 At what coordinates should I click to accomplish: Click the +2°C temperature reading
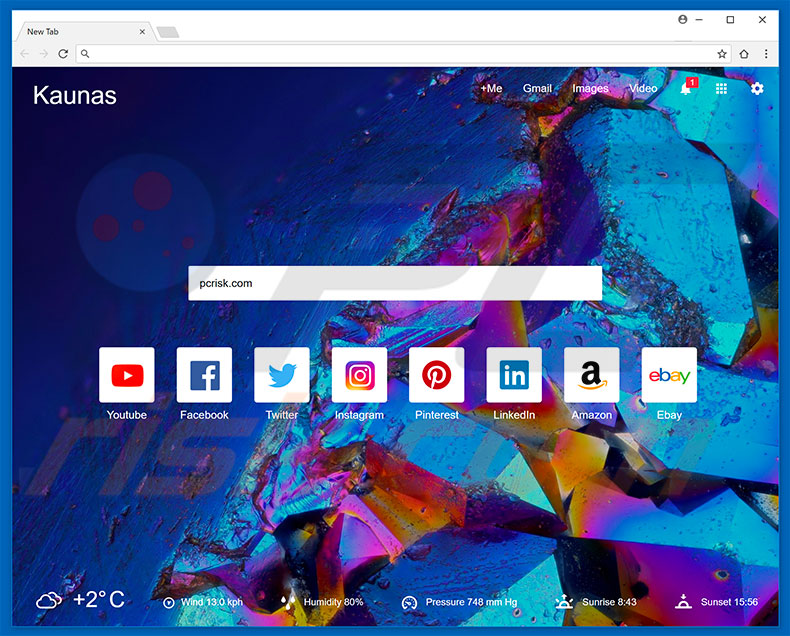[x=99, y=600]
